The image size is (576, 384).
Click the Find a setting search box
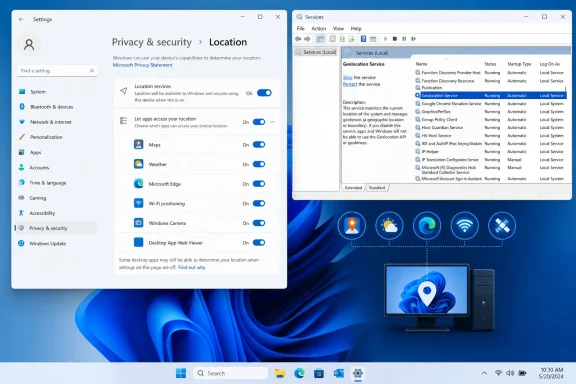click(x=57, y=71)
